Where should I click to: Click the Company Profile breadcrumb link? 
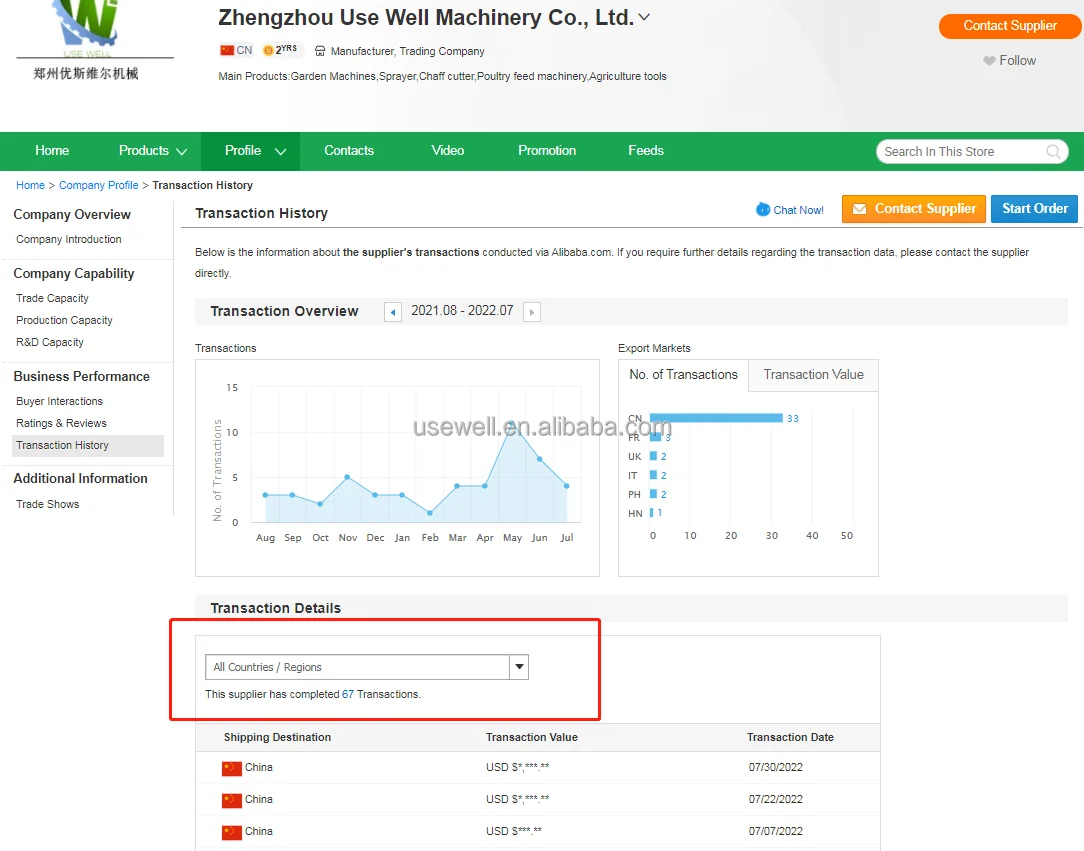(x=98, y=185)
